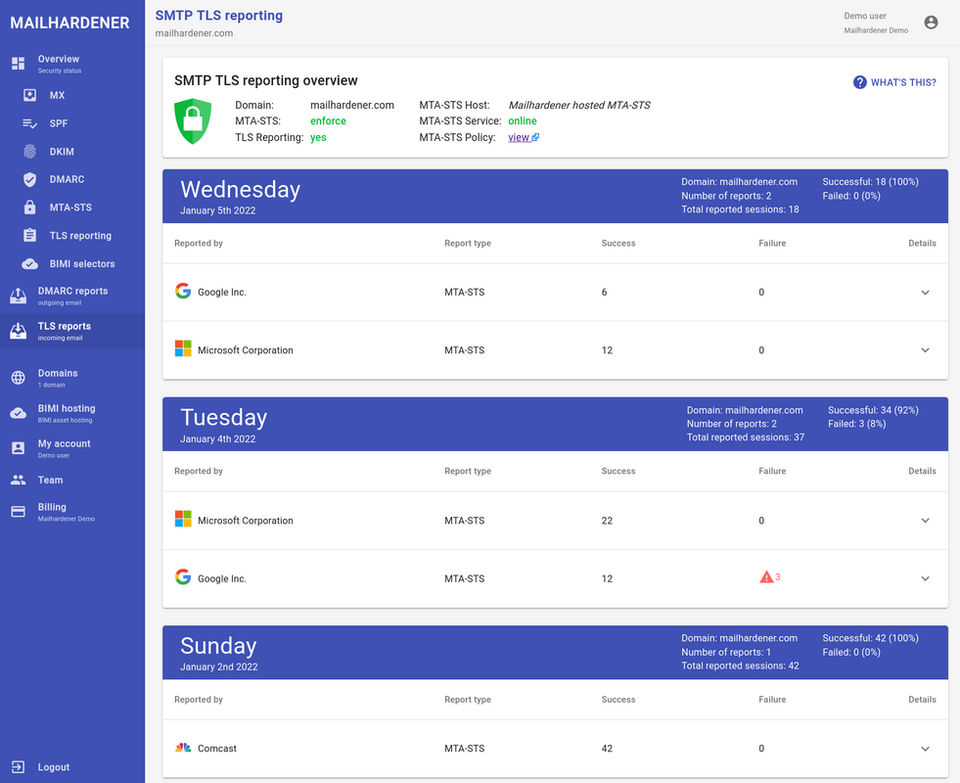Click the Team people icon
Viewport: 960px width, 783px height.
pos(18,480)
